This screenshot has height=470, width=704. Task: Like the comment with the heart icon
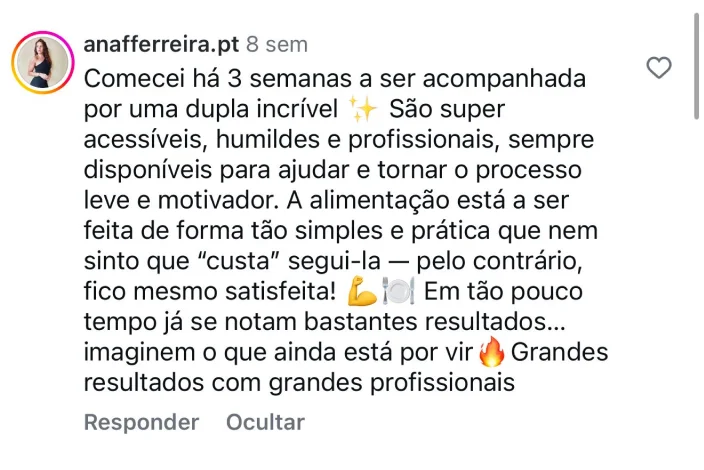(x=658, y=68)
